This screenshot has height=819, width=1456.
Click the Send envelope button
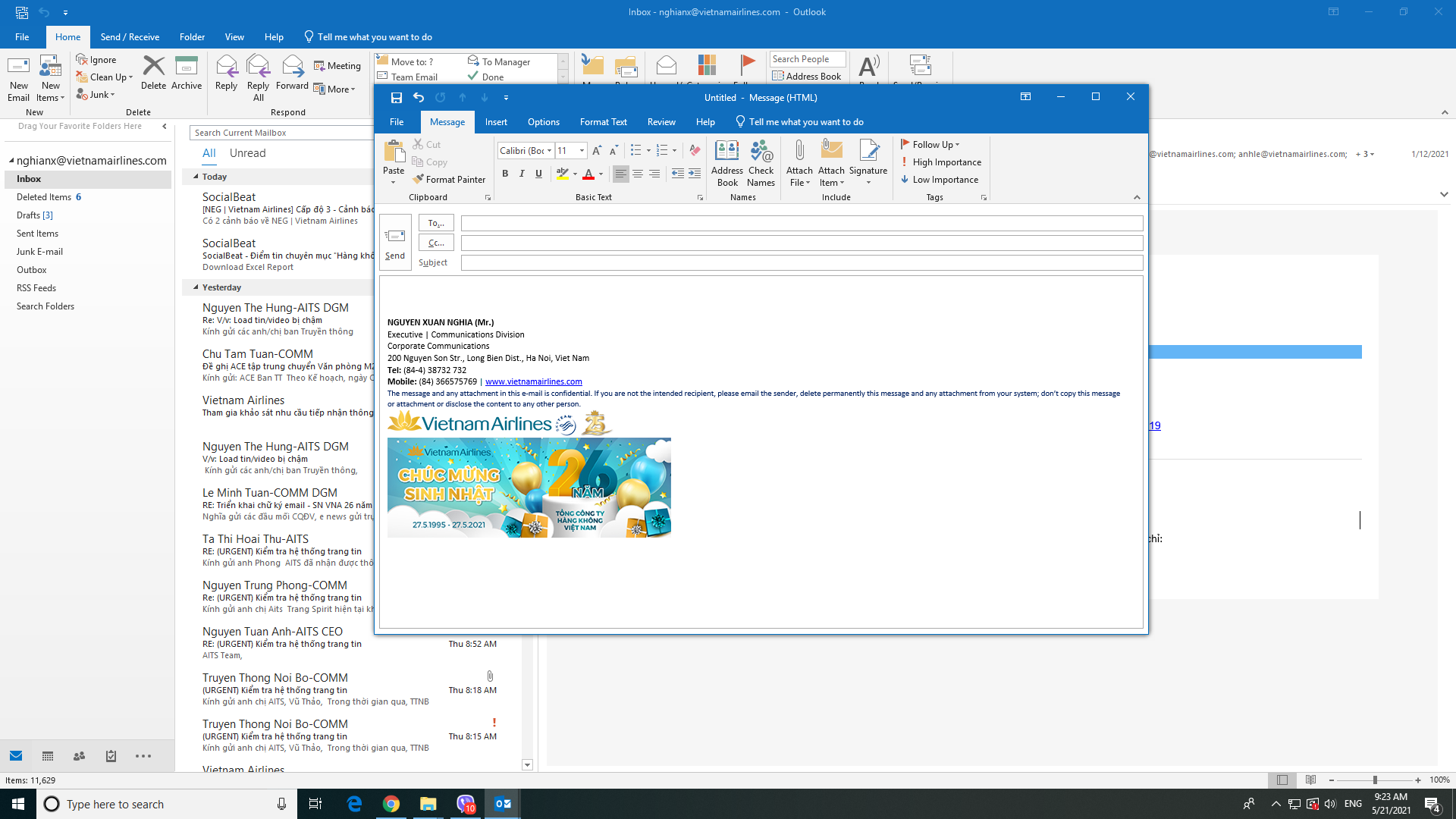pos(395,242)
